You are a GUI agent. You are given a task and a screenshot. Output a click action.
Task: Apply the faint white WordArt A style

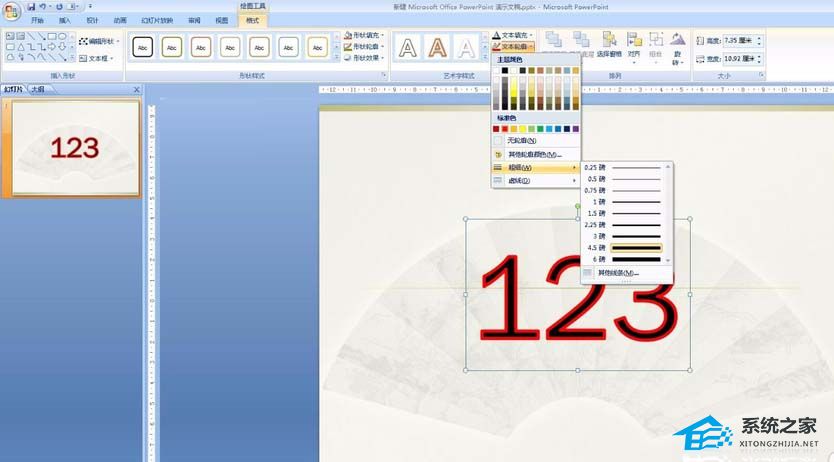466,48
